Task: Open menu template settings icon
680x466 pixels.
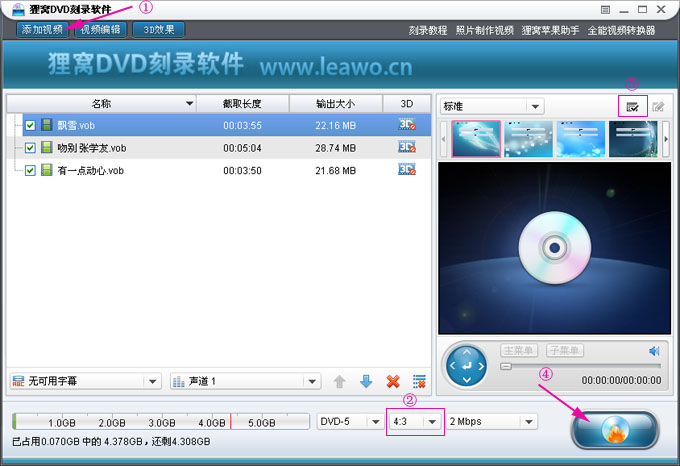Action: click(x=632, y=106)
